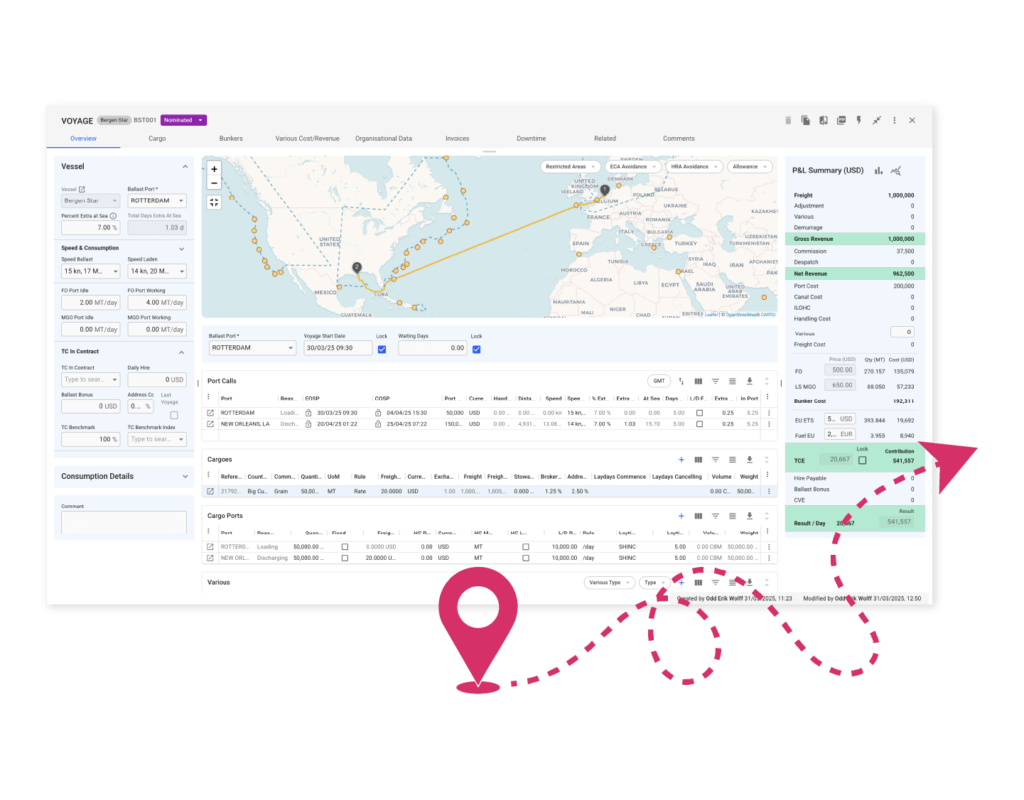This screenshot has width=1024, height=800.
Task: Add a new cargo with the plus icon
Action: point(681,460)
